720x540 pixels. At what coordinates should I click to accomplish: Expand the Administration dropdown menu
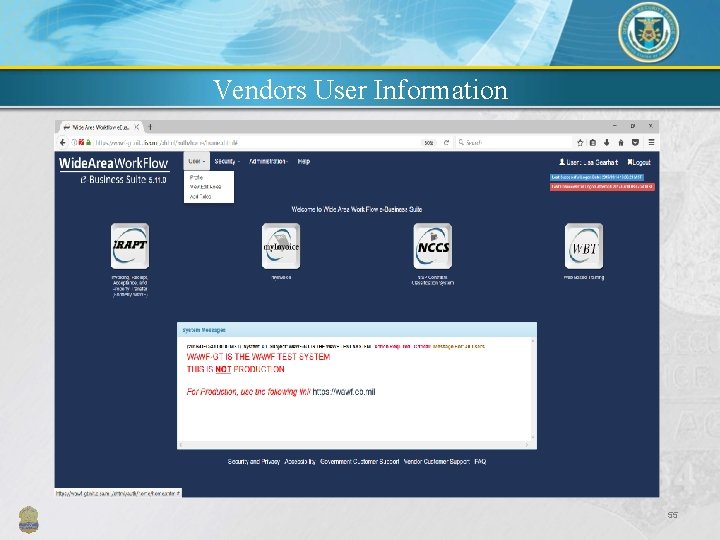tap(268, 161)
